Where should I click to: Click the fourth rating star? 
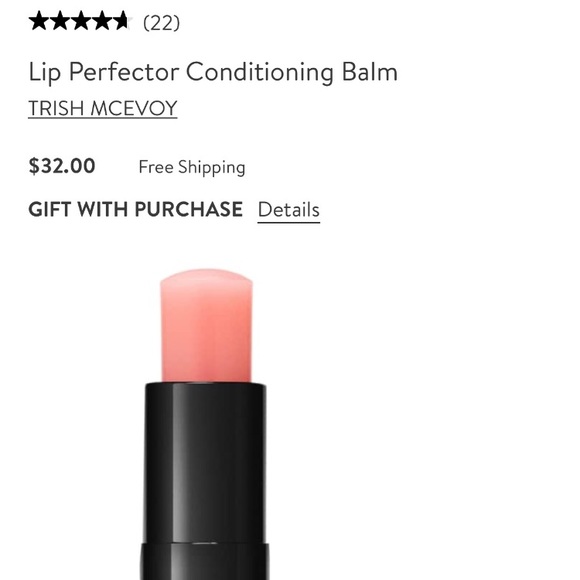[102, 21]
